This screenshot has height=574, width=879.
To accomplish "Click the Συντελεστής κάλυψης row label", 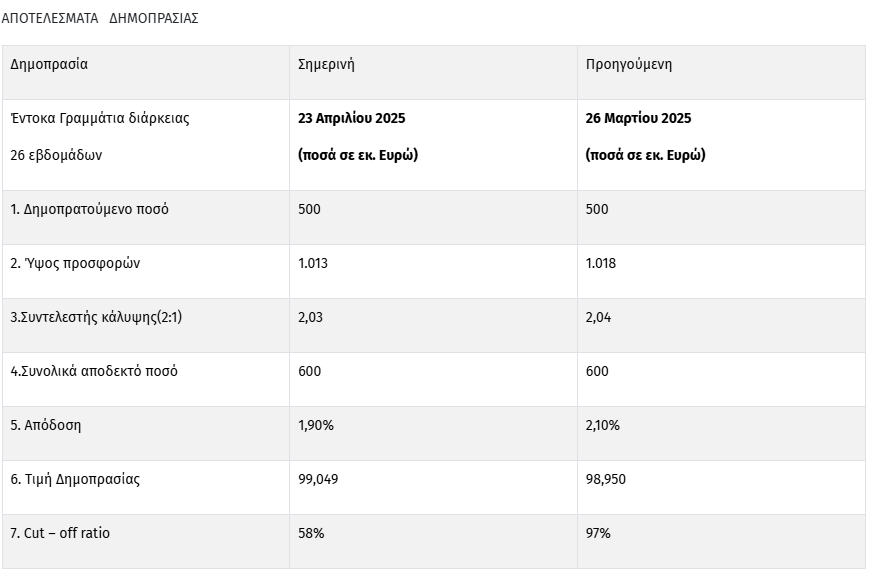I will tap(96, 317).
